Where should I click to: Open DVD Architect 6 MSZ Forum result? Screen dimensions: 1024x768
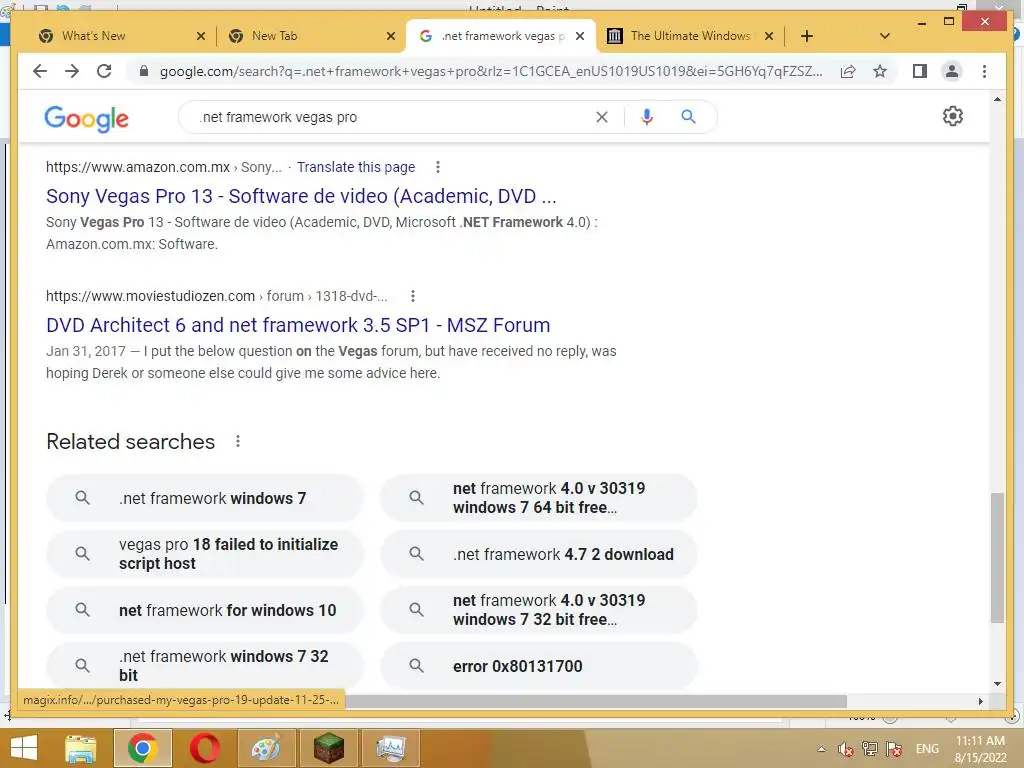[x=298, y=325]
